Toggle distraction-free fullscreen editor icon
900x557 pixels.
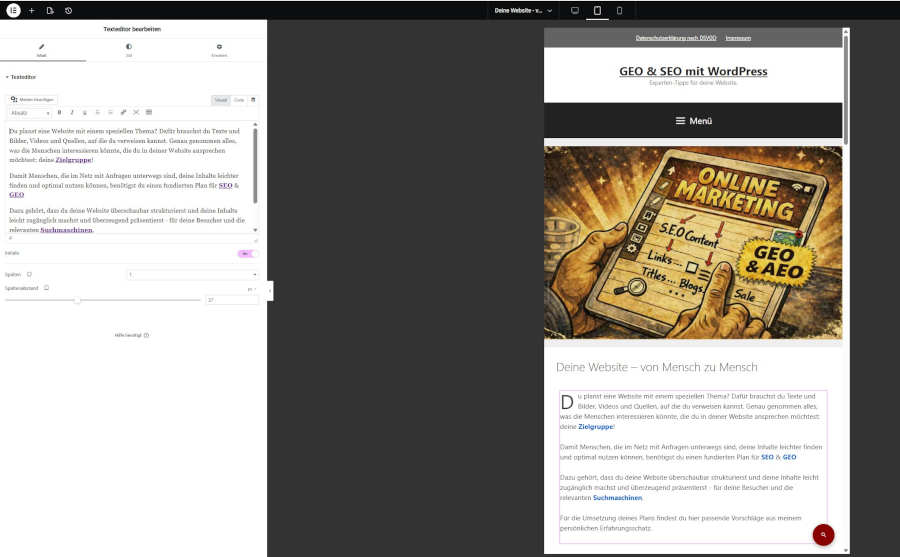[136, 113]
